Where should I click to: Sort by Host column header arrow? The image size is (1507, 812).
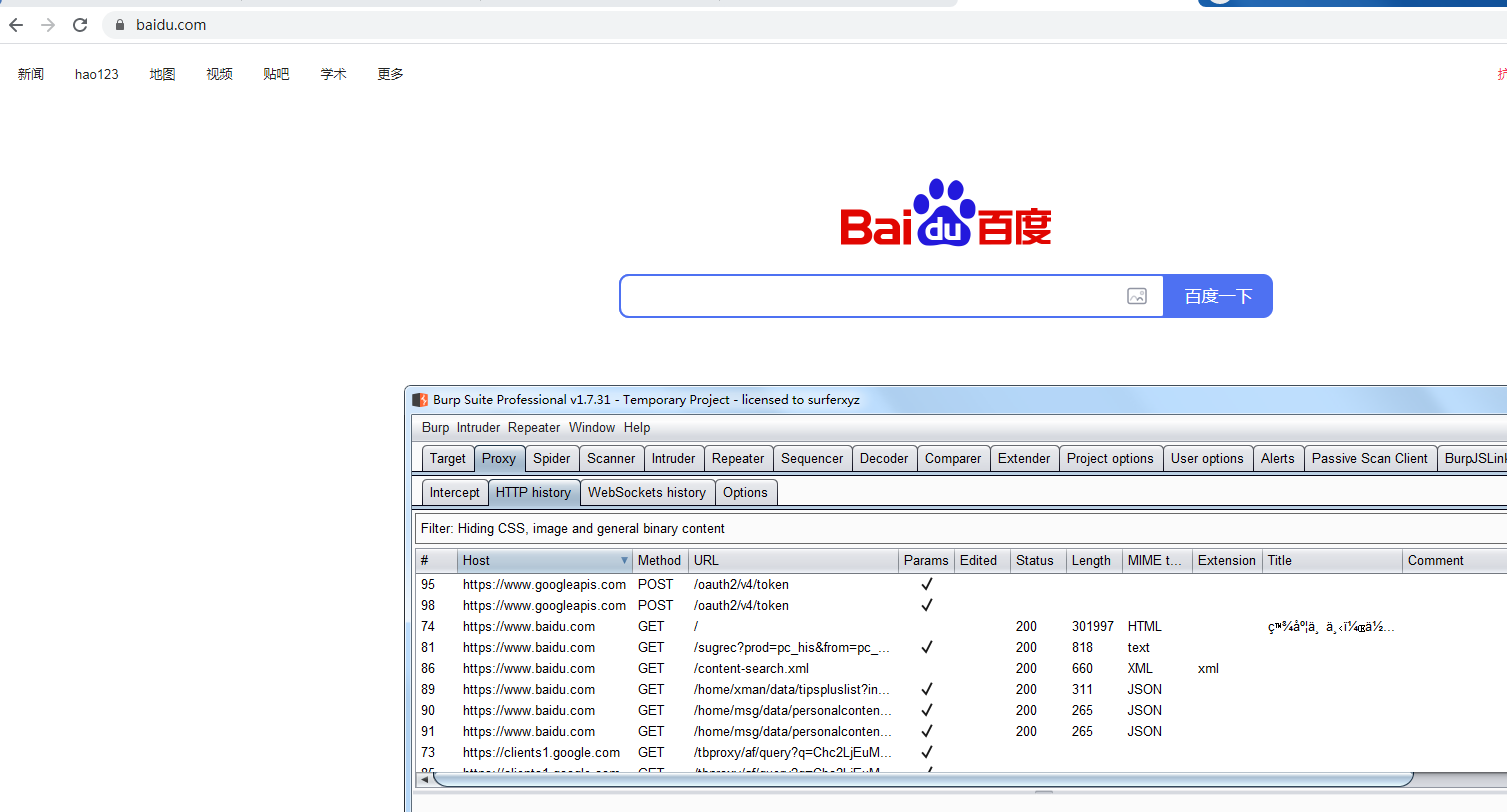[x=625, y=561]
